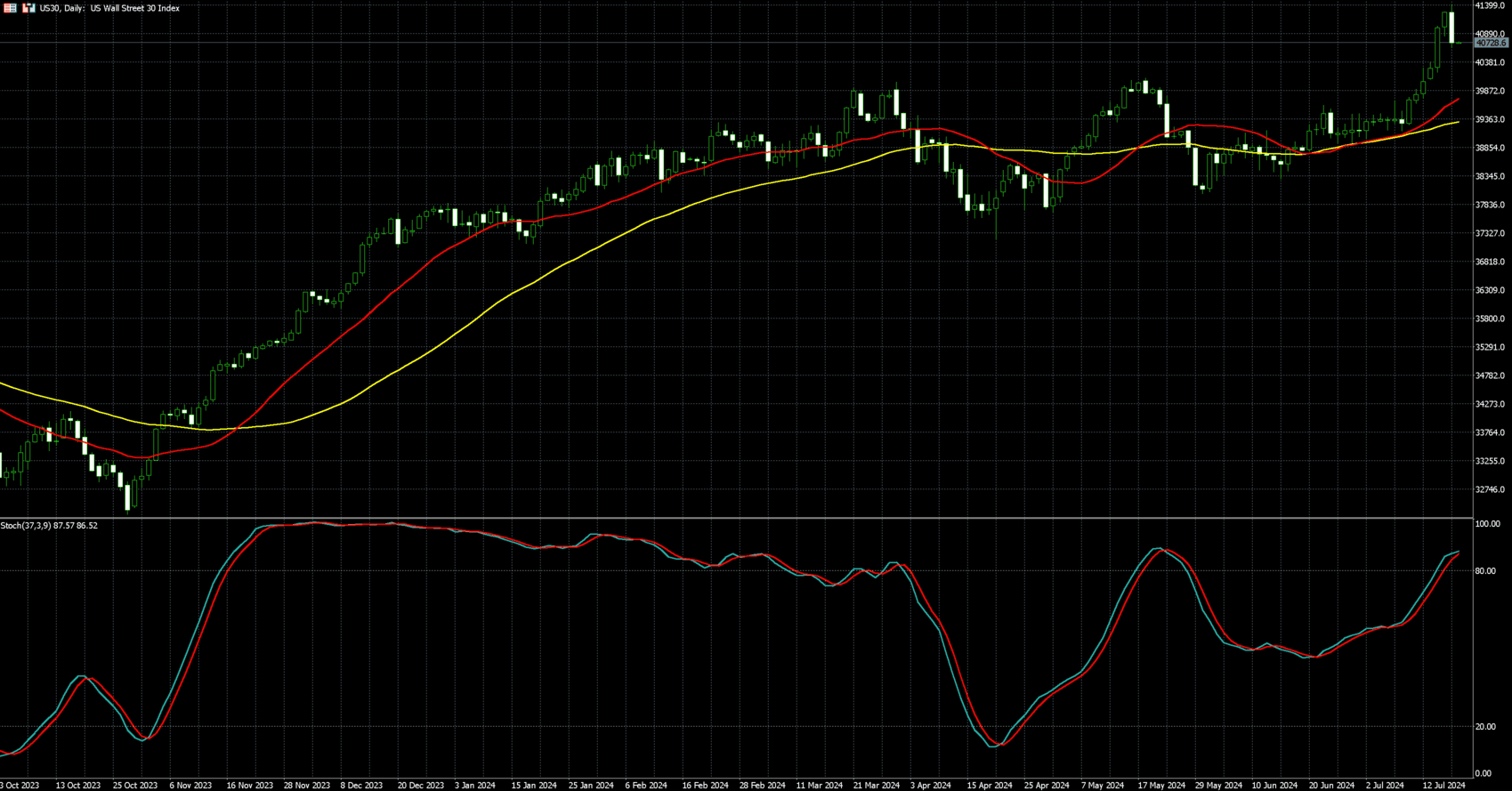Click the US30 Daily chart title text
The height and width of the screenshot is (791, 1512).
pyautogui.click(x=109, y=8)
